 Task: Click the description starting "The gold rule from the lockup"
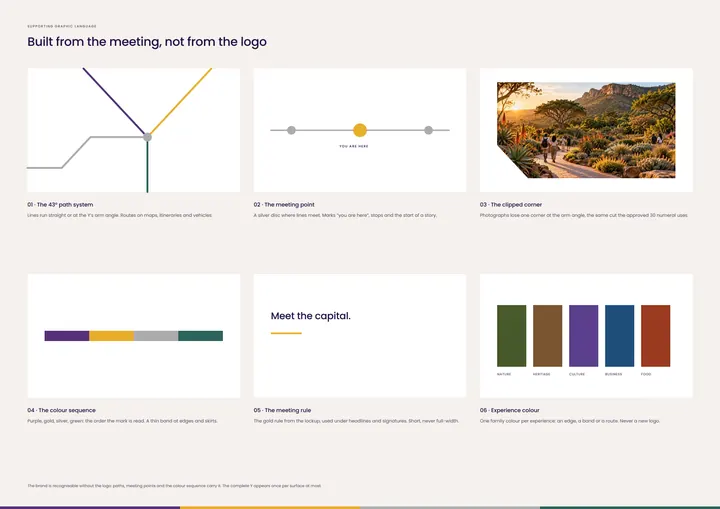[x=356, y=421]
